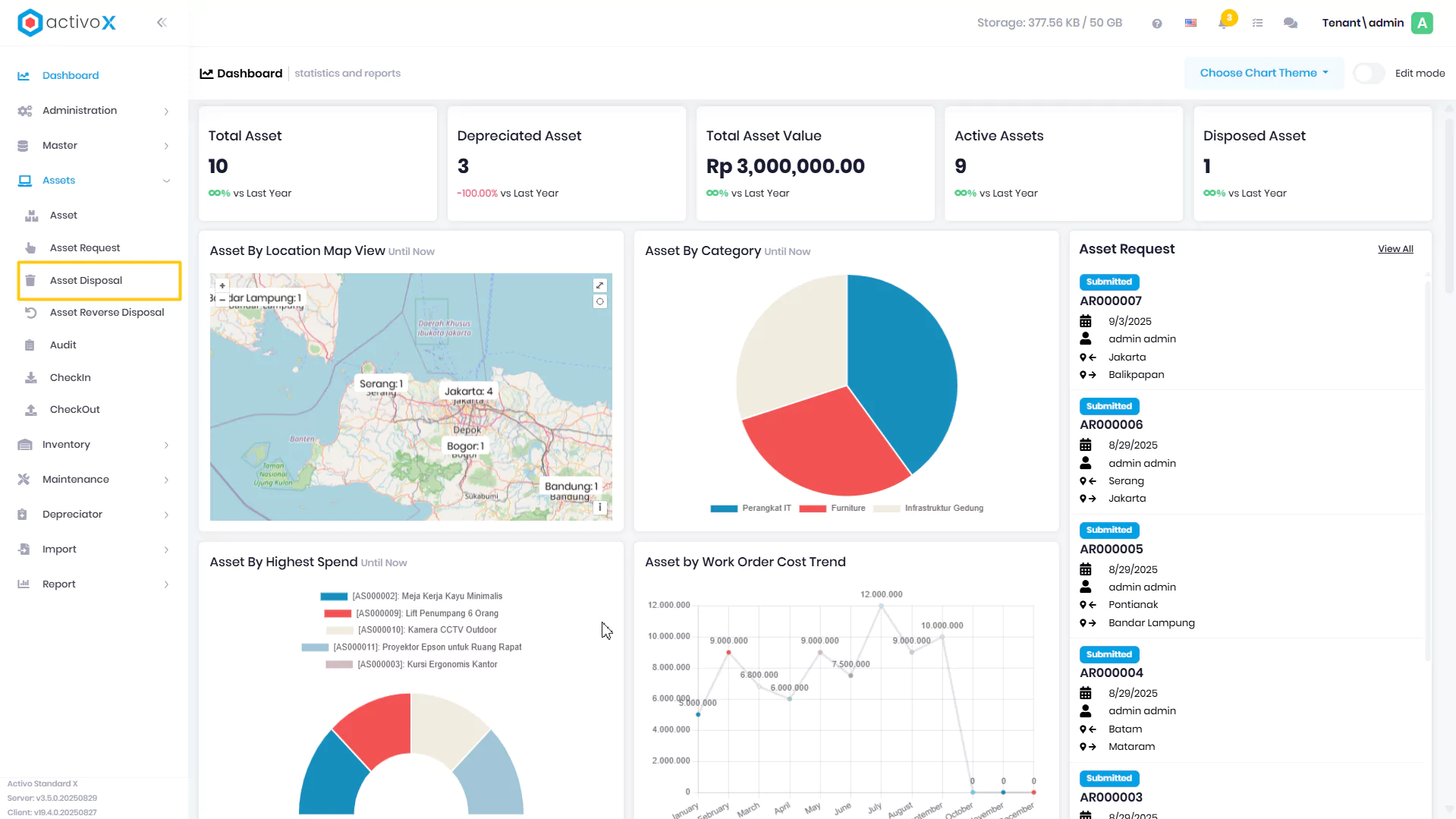Open asset request AR000007
Viewport: 1456px width, 819px height.
coord(1111,301)
